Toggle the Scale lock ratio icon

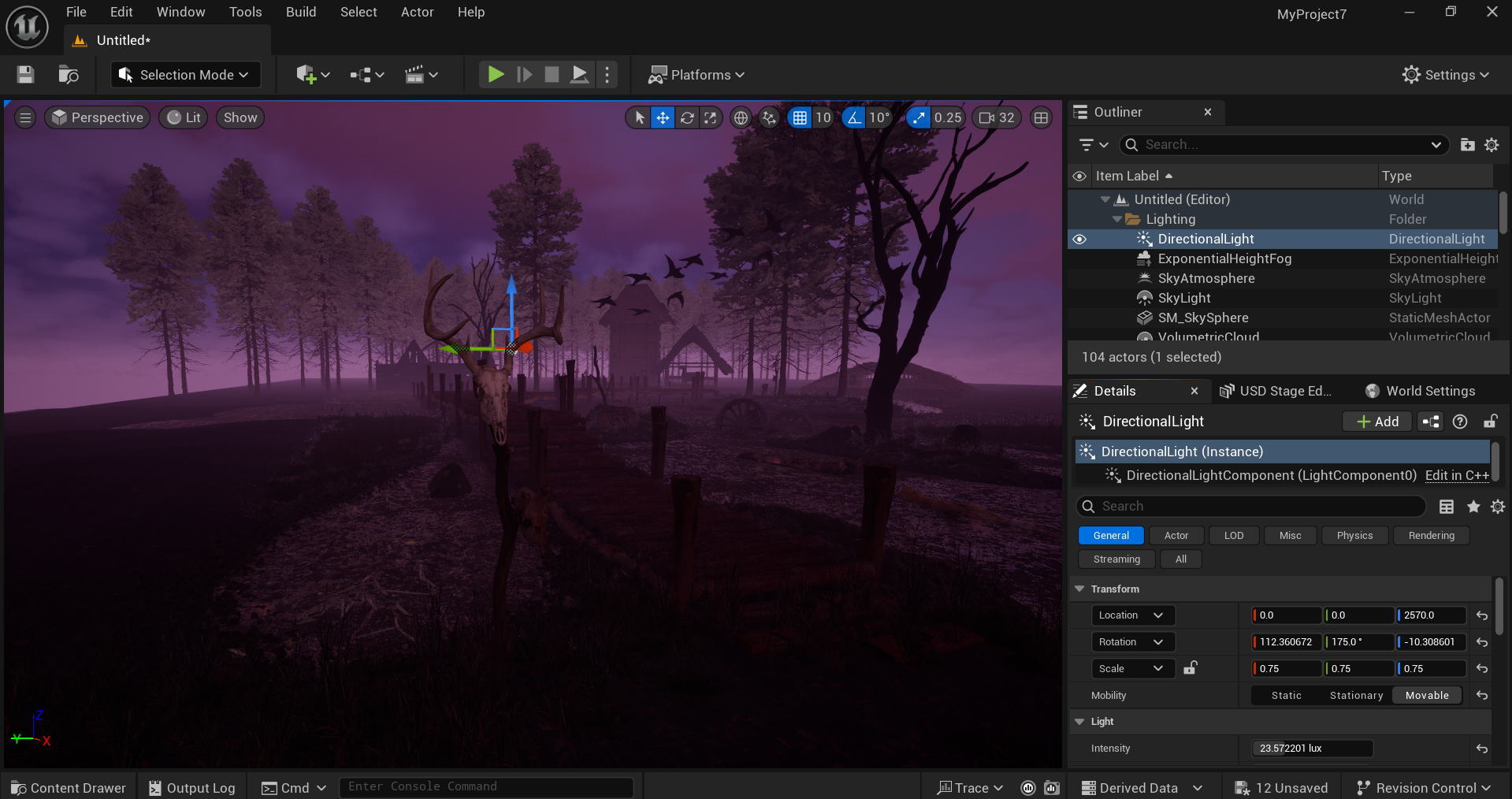pos(1191,668)
